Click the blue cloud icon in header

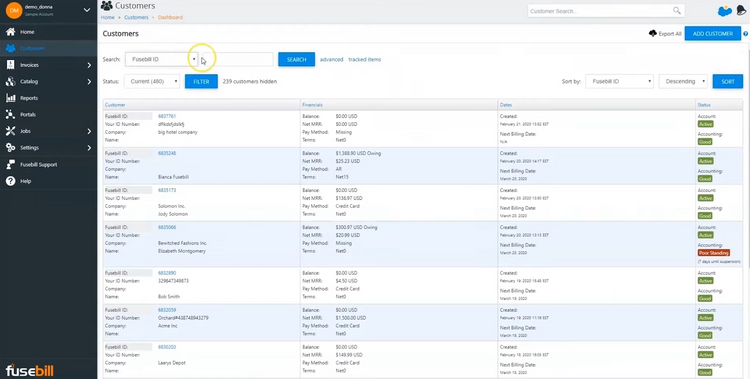[725, 11]
